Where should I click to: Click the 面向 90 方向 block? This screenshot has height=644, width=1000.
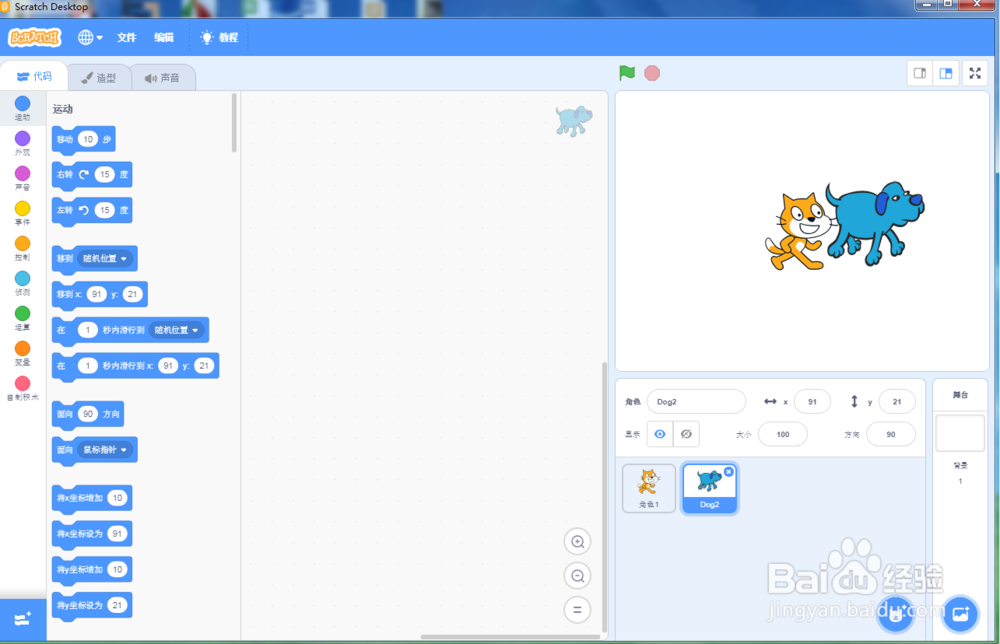tap(88, 414)
